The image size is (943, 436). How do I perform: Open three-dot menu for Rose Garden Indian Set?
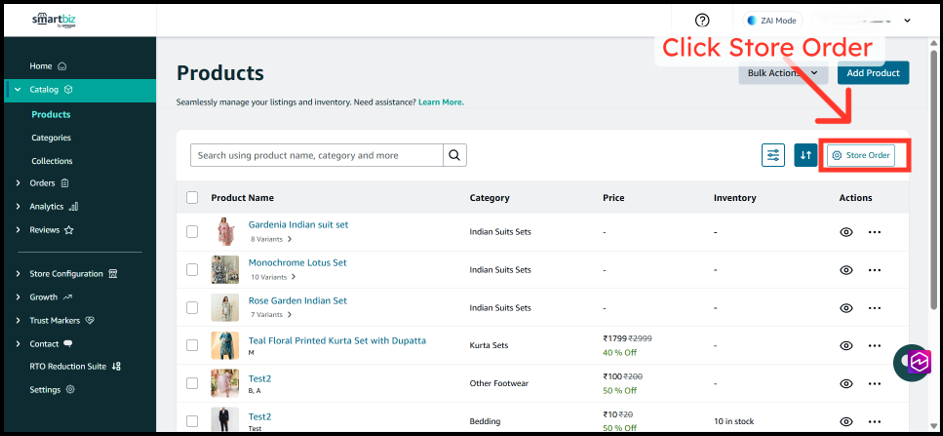click(875, 307)
